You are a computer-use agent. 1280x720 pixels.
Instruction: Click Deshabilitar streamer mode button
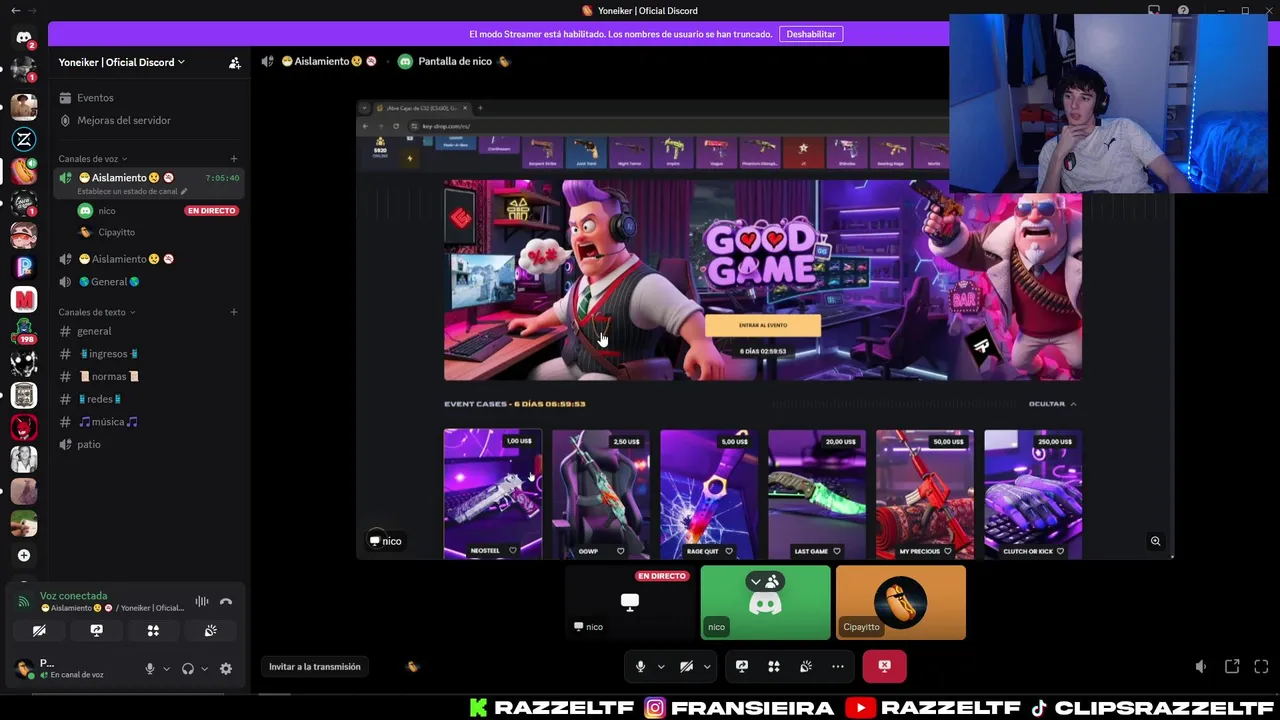tap(811, 34)
